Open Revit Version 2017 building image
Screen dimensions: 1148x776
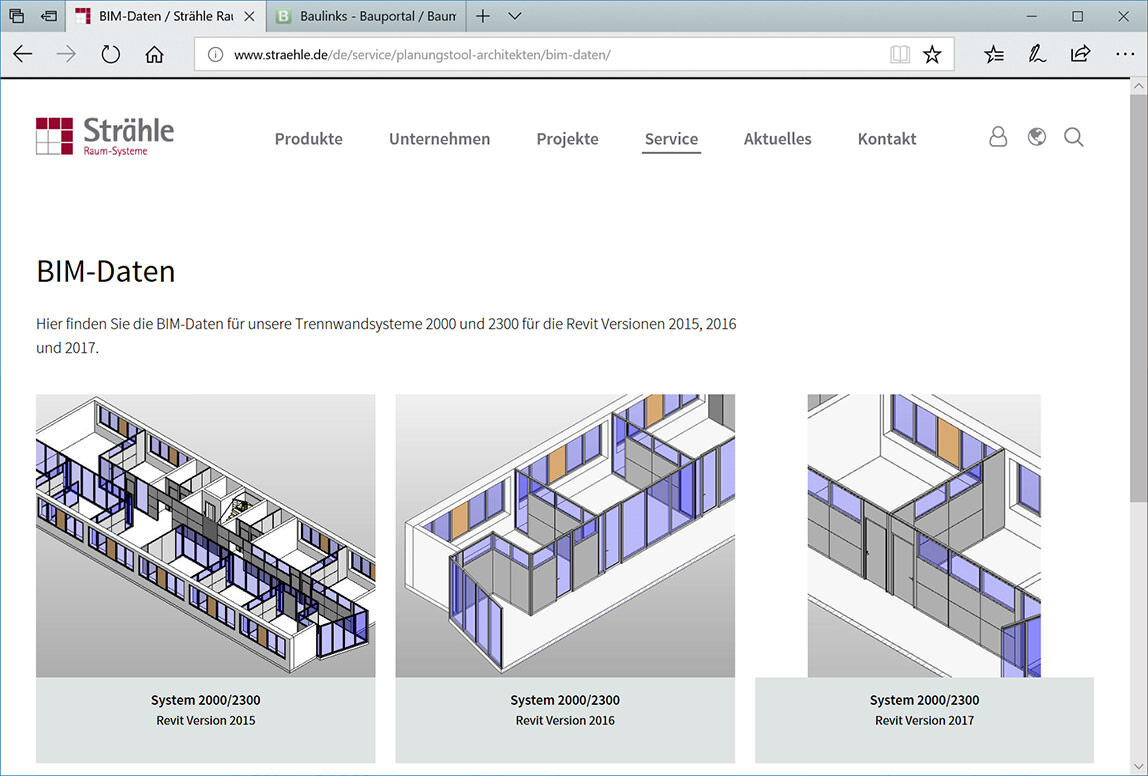924,536
